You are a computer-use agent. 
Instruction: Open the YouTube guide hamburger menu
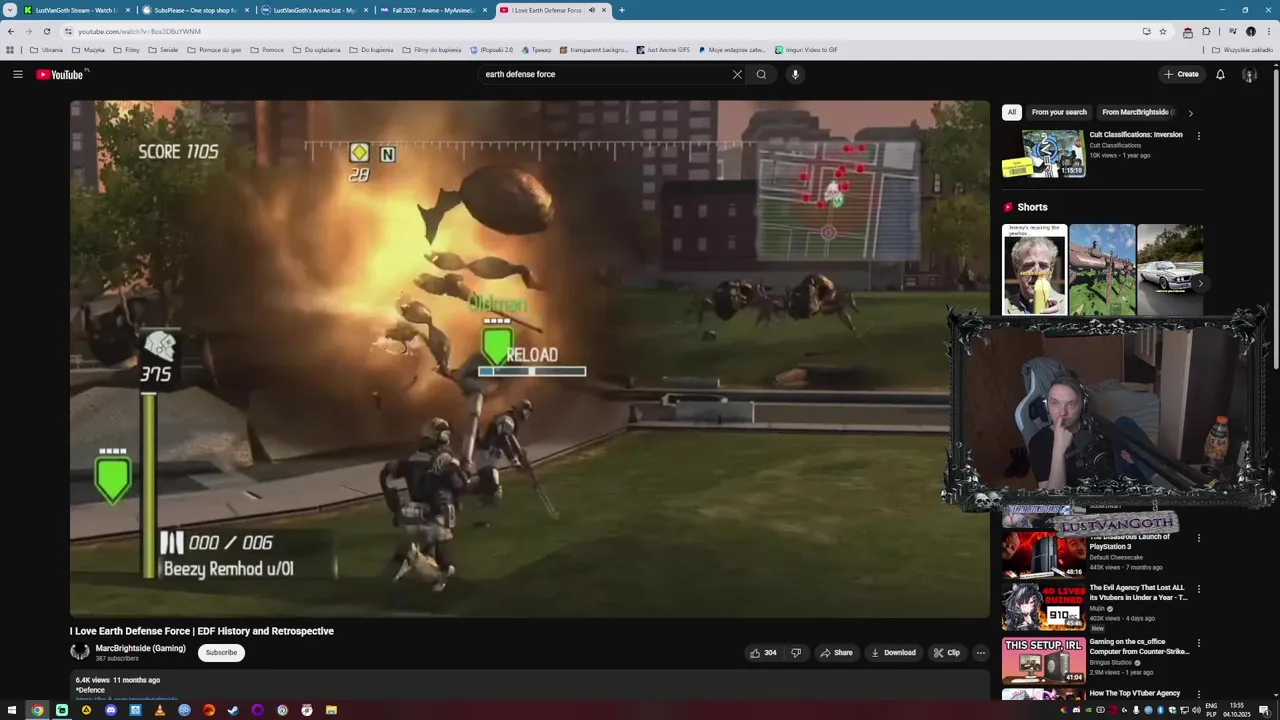[17, 74]
